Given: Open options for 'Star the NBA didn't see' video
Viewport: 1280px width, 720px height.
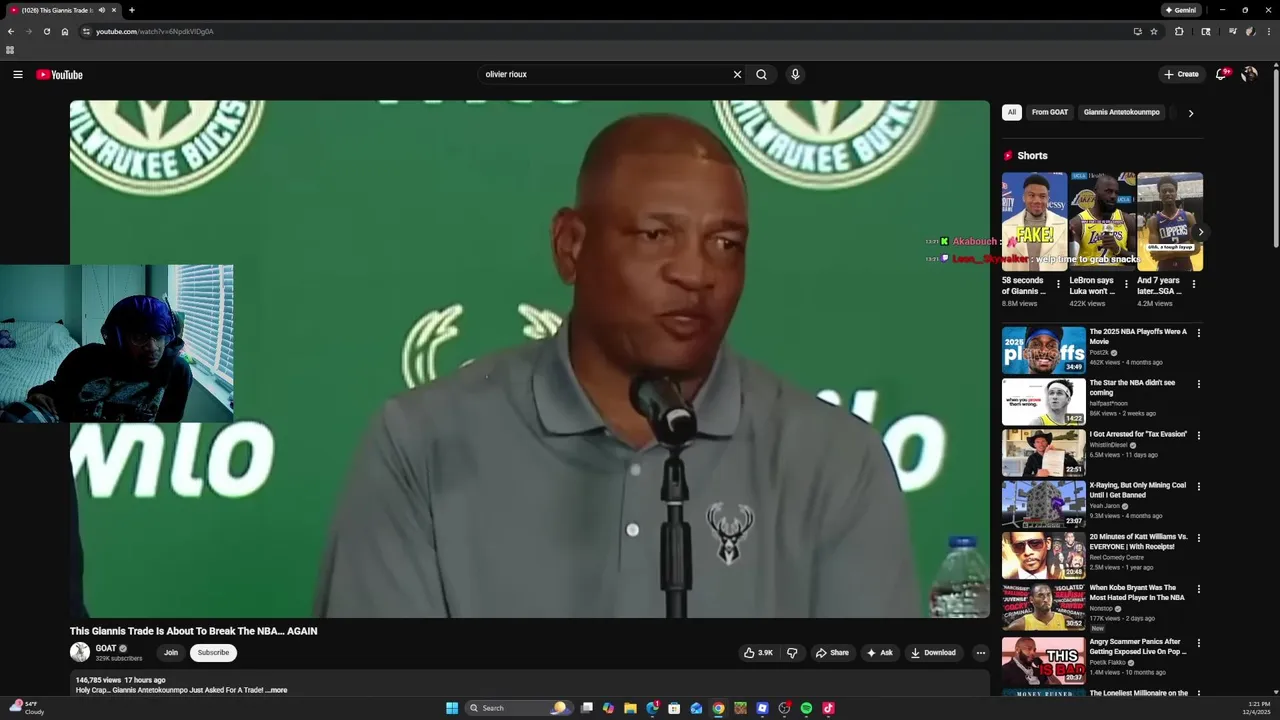Looking at the screenshot, I should coord(1199,384).
